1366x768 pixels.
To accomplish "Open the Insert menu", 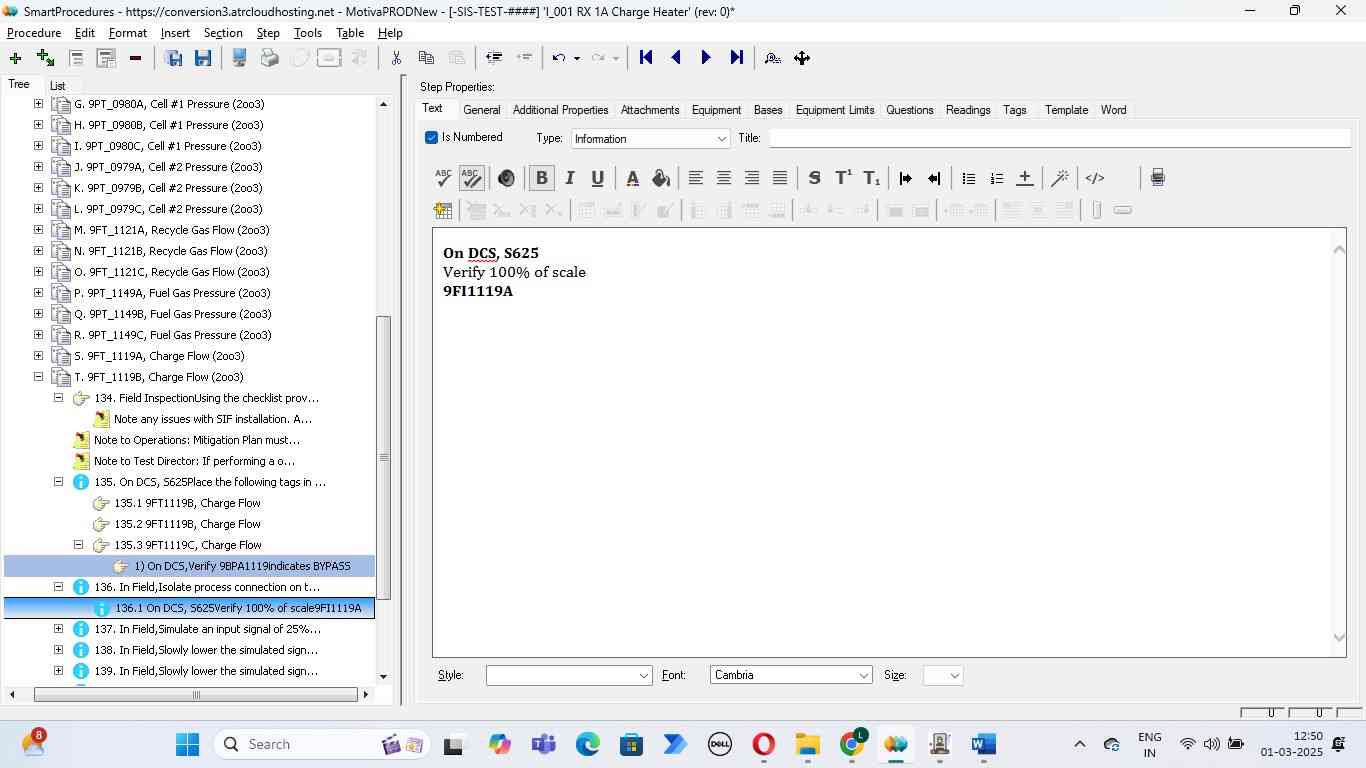I will [x=175, y=33].
